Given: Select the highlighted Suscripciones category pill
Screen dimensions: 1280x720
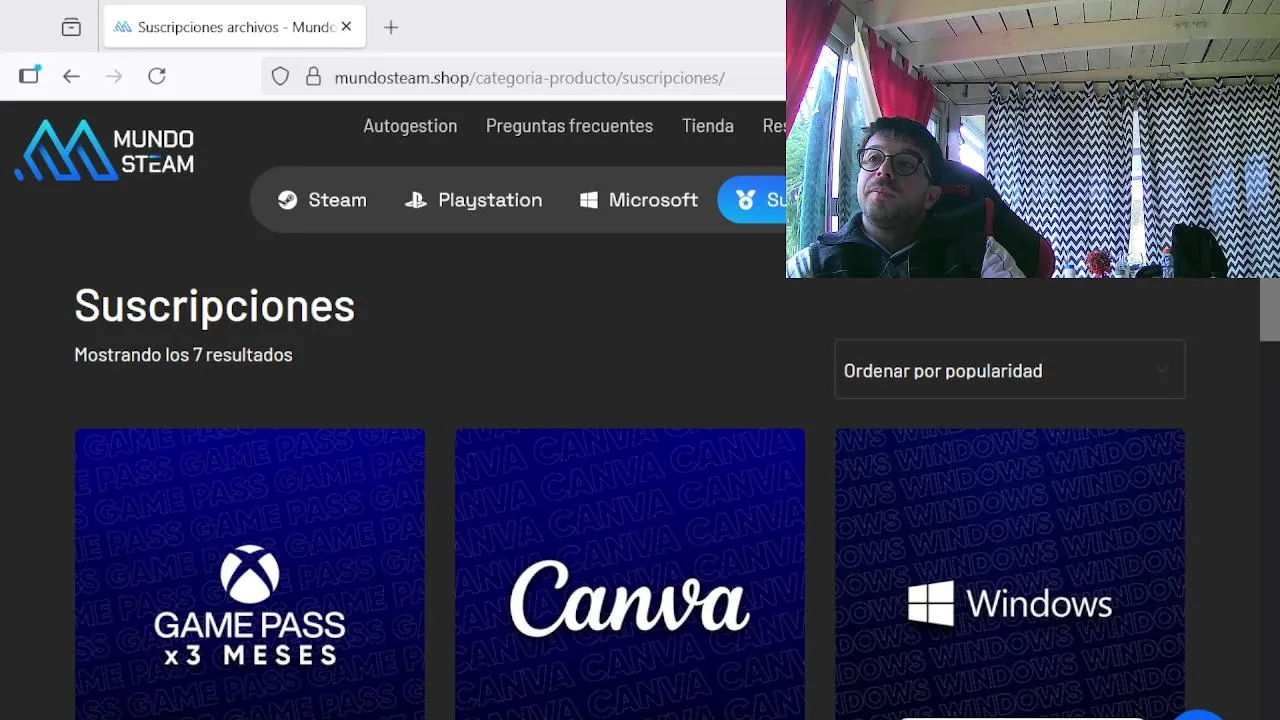Looking at the screenshot, I should 752,200.
